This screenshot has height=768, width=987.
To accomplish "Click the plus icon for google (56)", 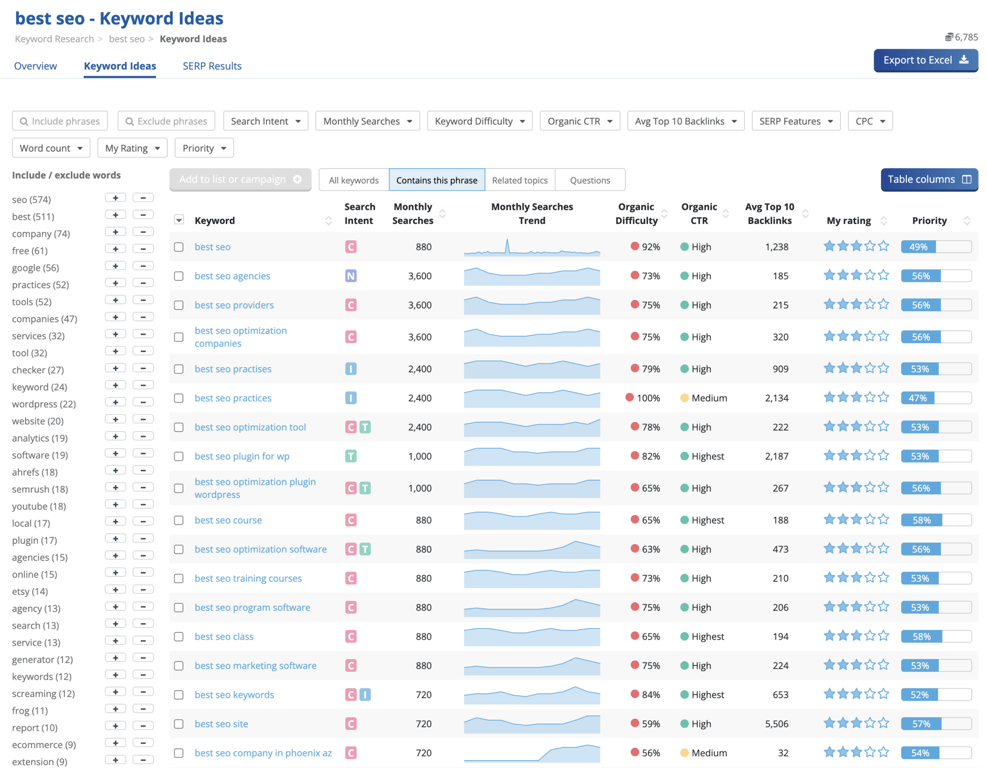I will point(115,266).
